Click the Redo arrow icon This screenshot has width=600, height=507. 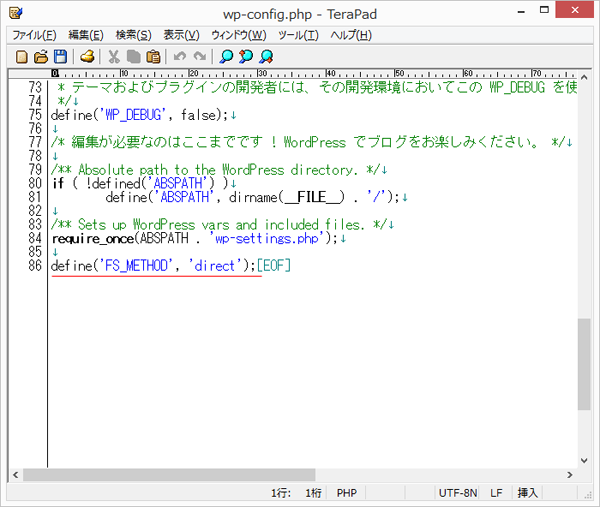tap(199, 57)
